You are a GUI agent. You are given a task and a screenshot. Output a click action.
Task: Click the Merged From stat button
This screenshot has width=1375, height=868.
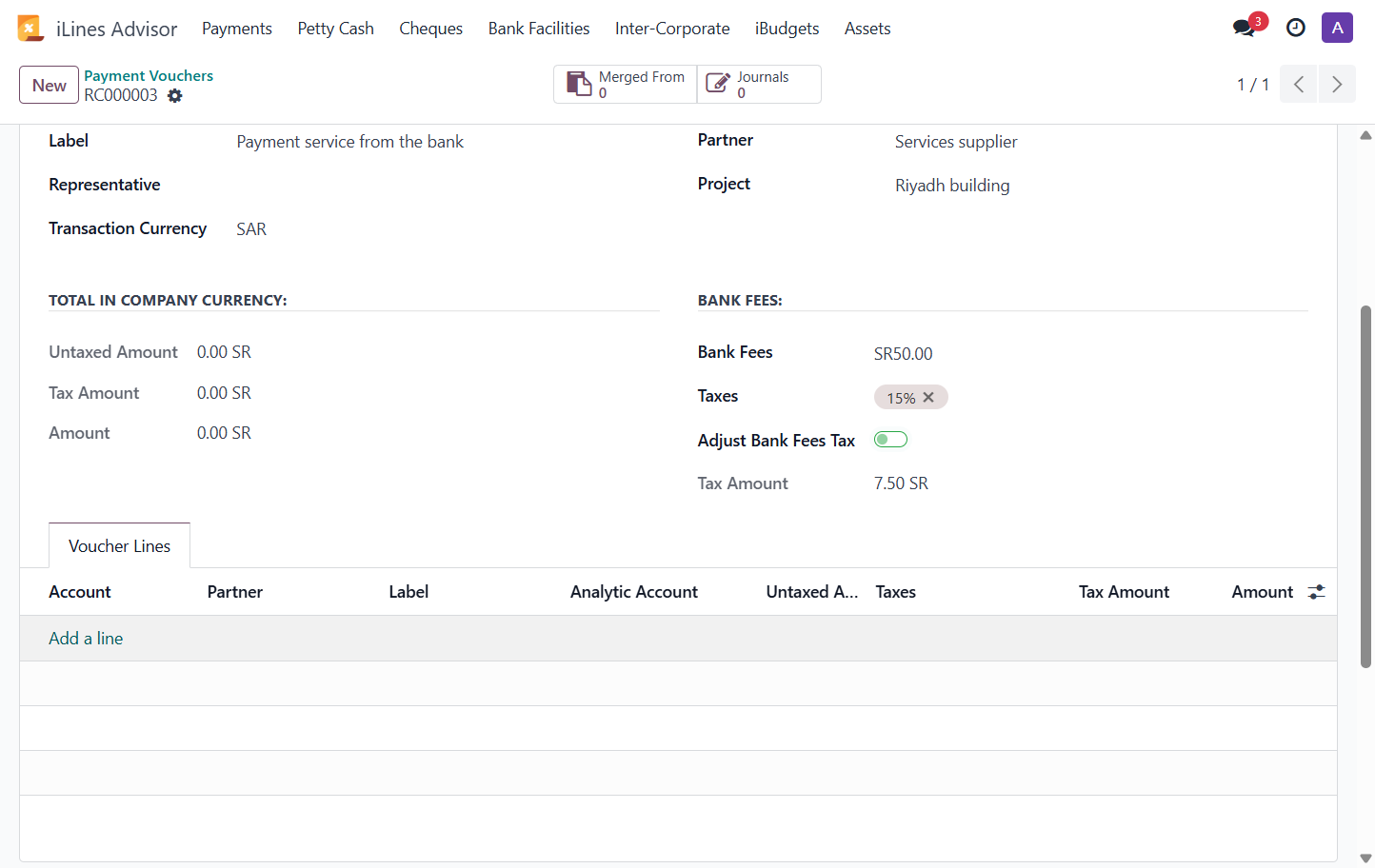click(x=625, y=84)
